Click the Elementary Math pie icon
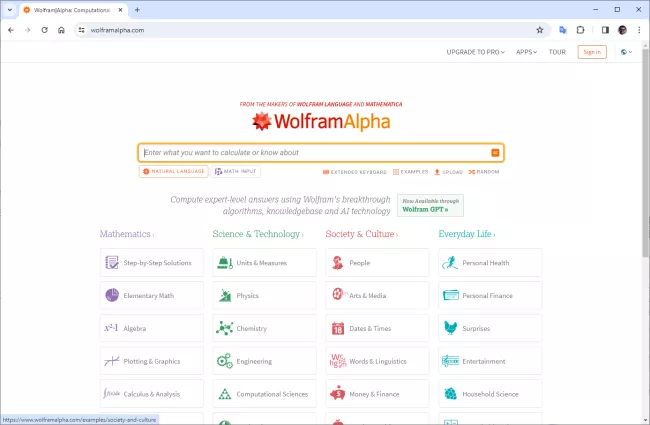 [111, 296]
